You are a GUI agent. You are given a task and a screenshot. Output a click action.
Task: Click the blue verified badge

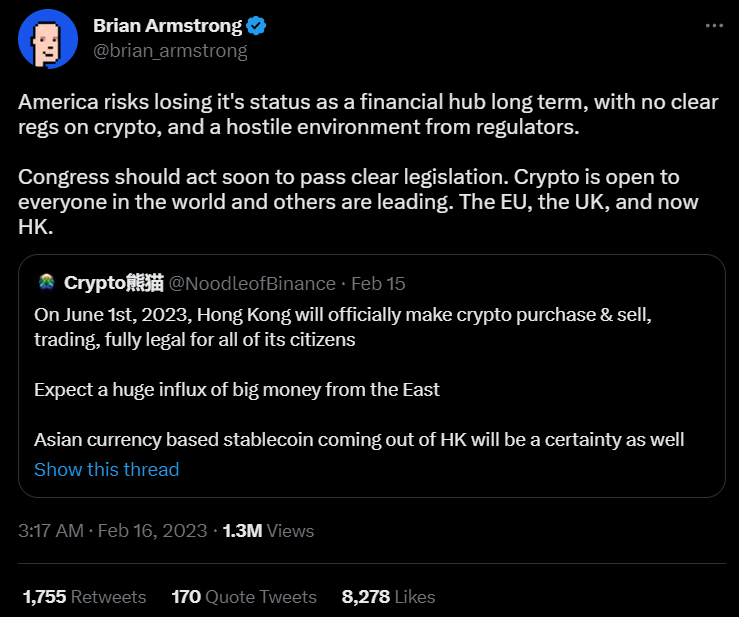tap(256, 25)
